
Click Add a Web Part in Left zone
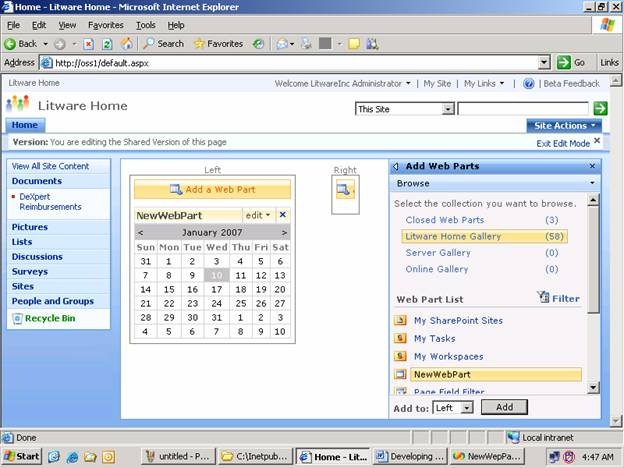(213, 189)
